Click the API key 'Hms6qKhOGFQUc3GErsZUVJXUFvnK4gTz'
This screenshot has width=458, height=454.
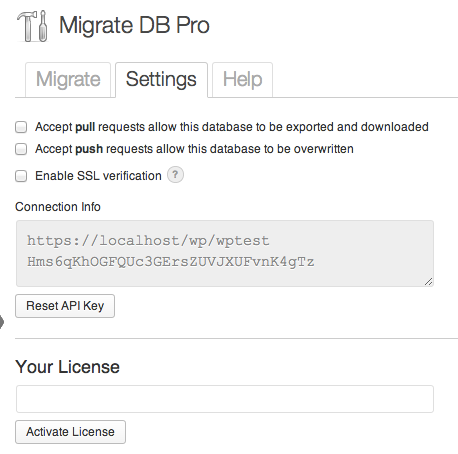[x=171, y=262]
